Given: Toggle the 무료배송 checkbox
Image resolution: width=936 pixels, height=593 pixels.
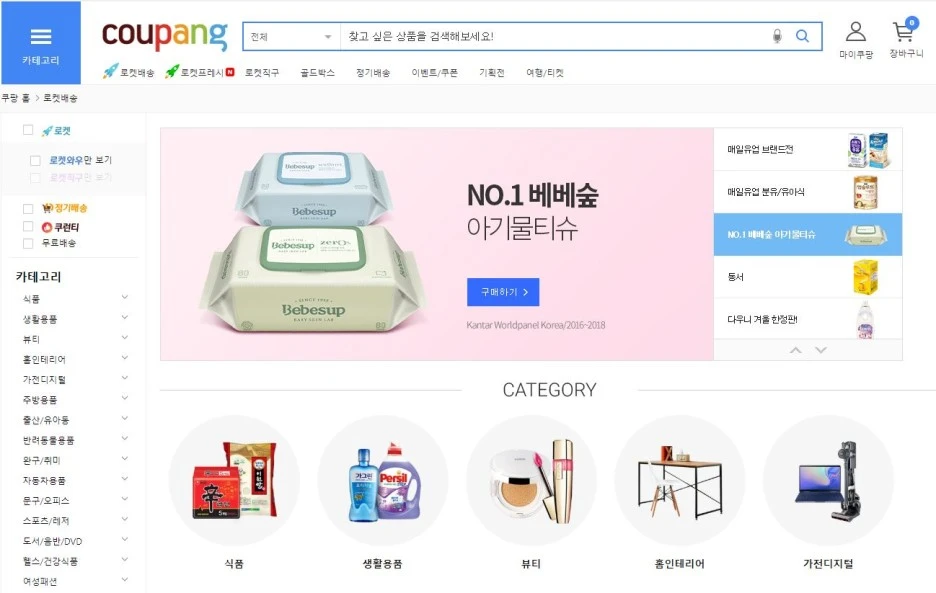Looking at the screenshot, I should pos(27,243).
